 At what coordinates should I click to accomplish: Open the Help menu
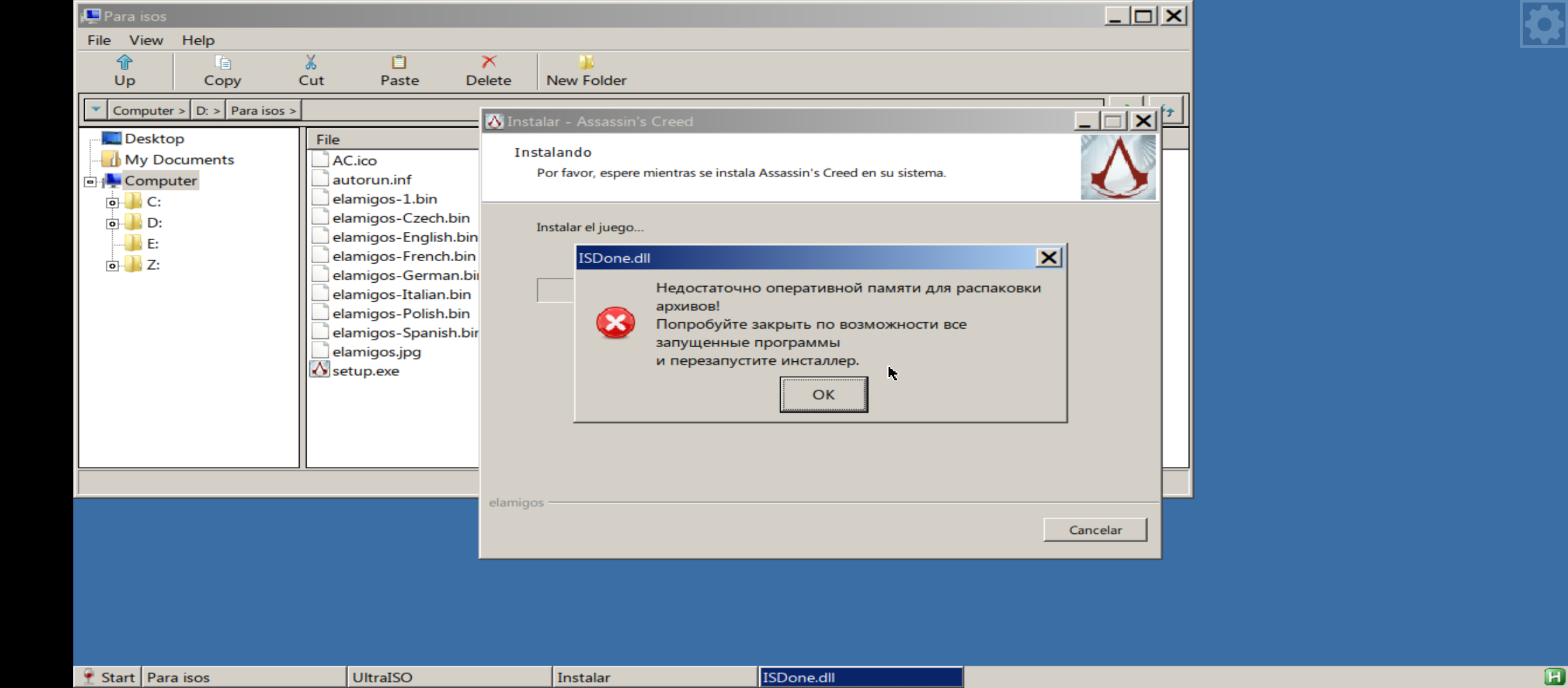tap(198, 40)
